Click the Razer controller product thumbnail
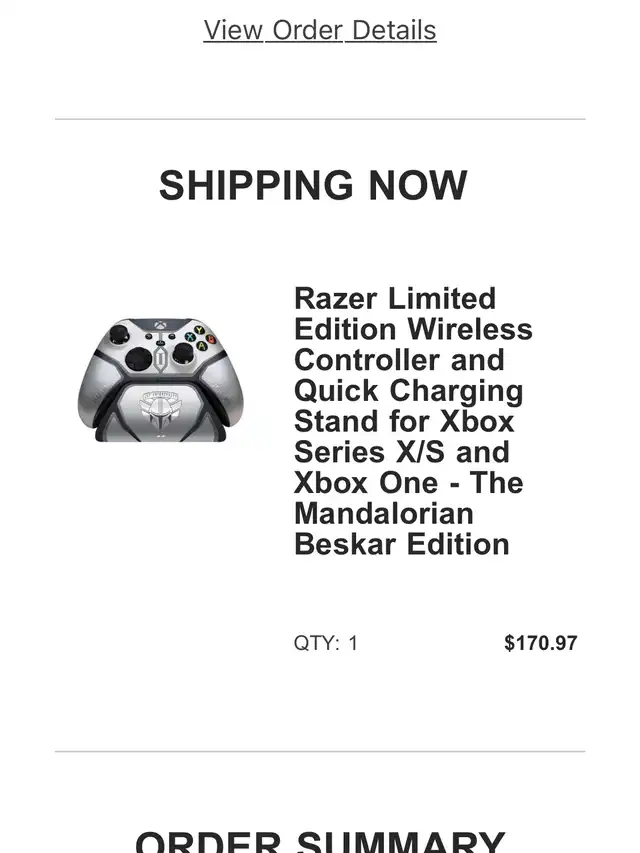Viewport: 640px width, 853px height. (x=161, y=379)
